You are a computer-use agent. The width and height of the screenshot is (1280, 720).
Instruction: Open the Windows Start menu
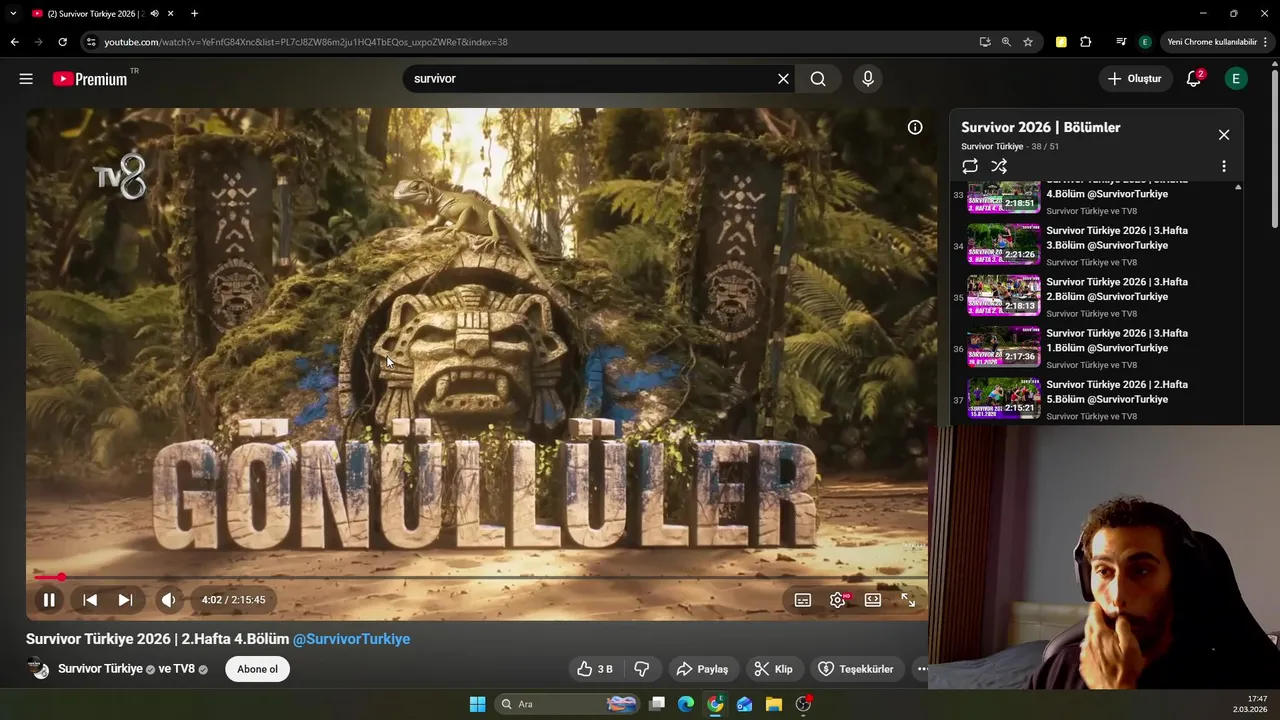[478, 704]
